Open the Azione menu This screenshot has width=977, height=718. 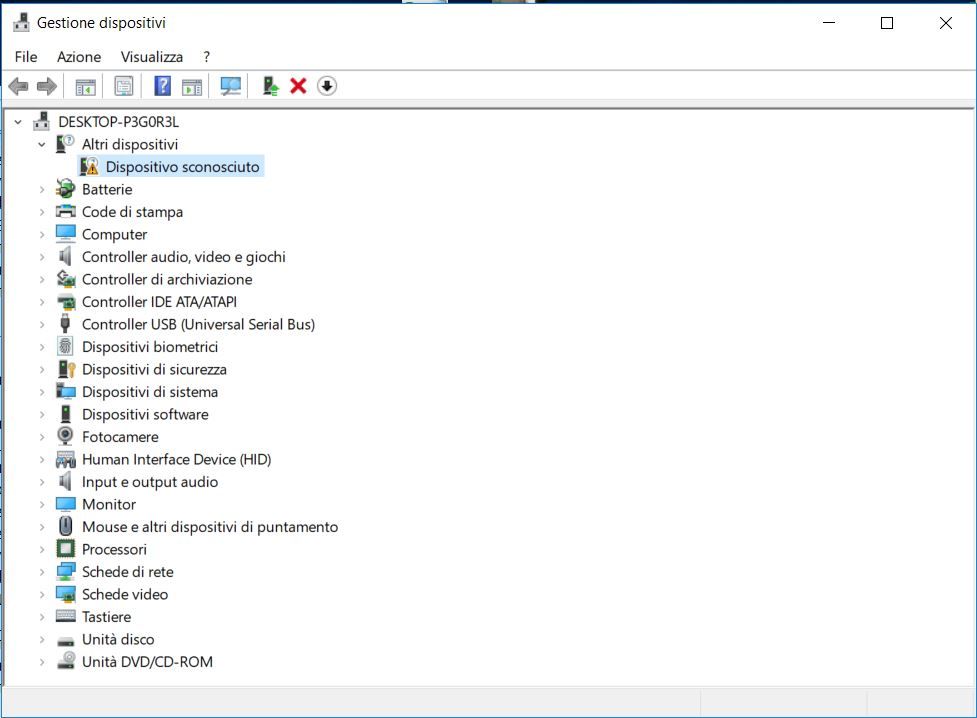[x=79, y=57]
